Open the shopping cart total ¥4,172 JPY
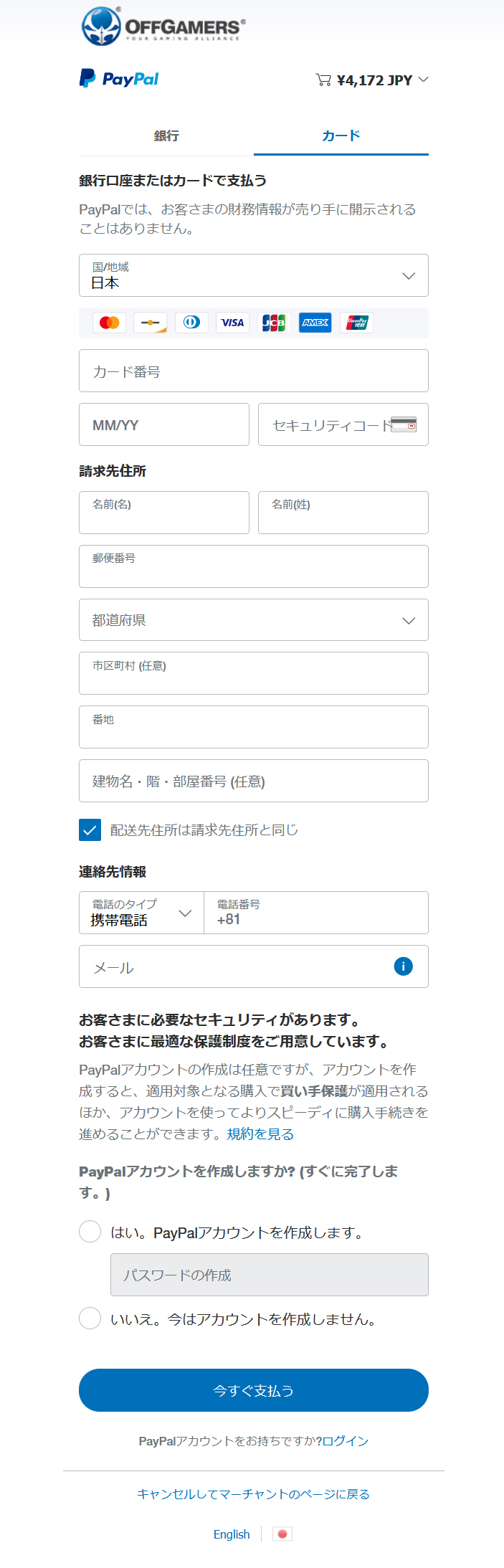 [372, 80]
